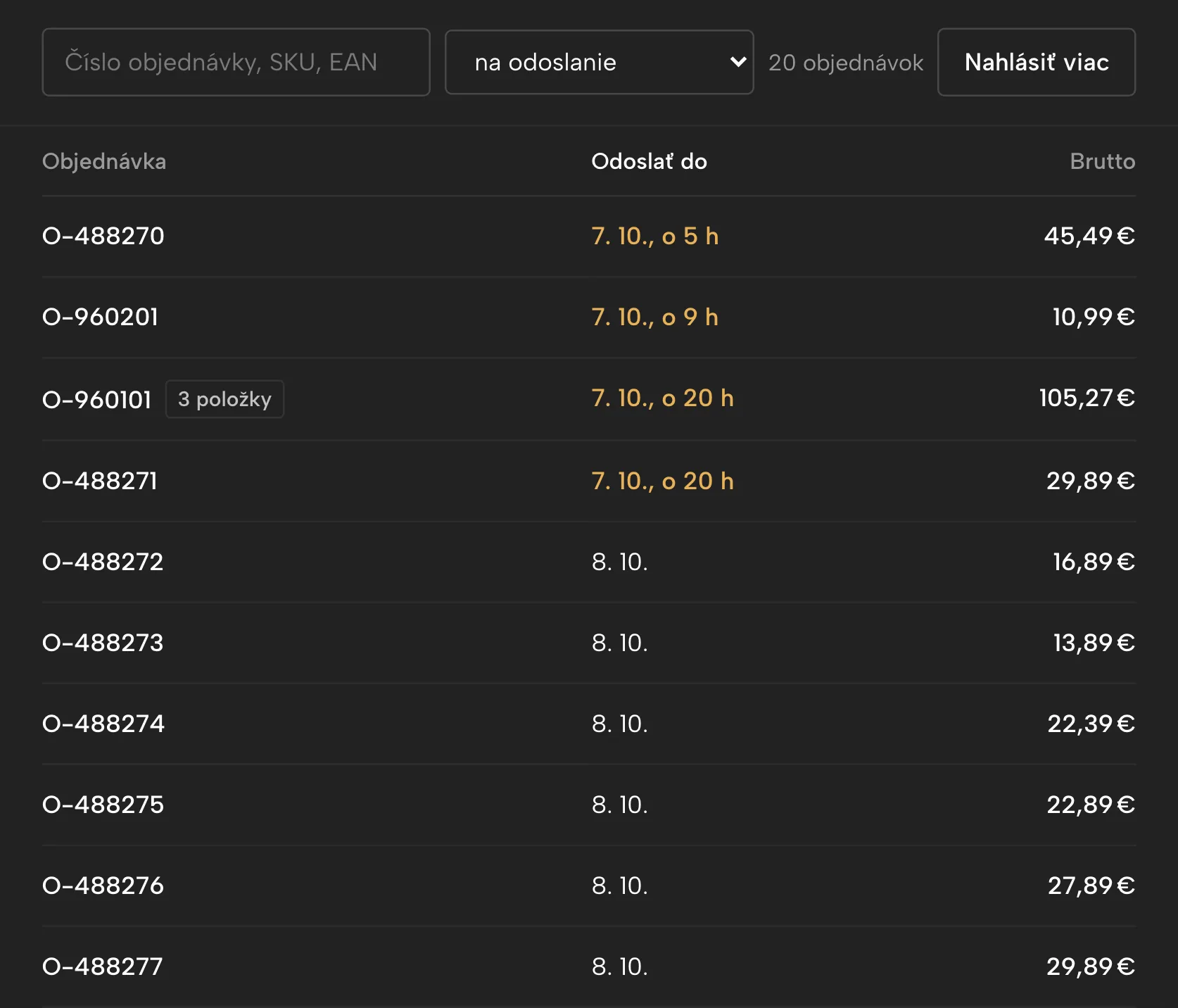Open order O-488271

(100, 481)
